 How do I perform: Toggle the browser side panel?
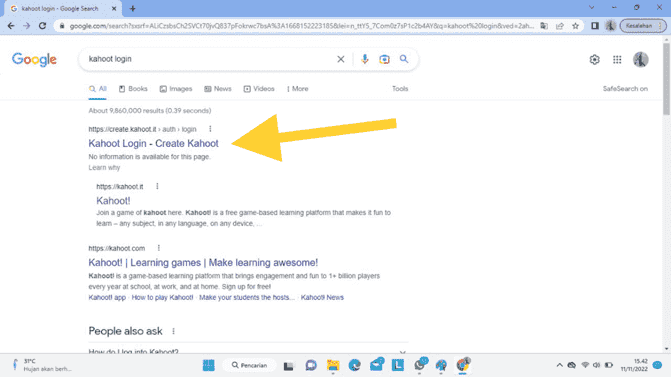[x=595, y=26]
